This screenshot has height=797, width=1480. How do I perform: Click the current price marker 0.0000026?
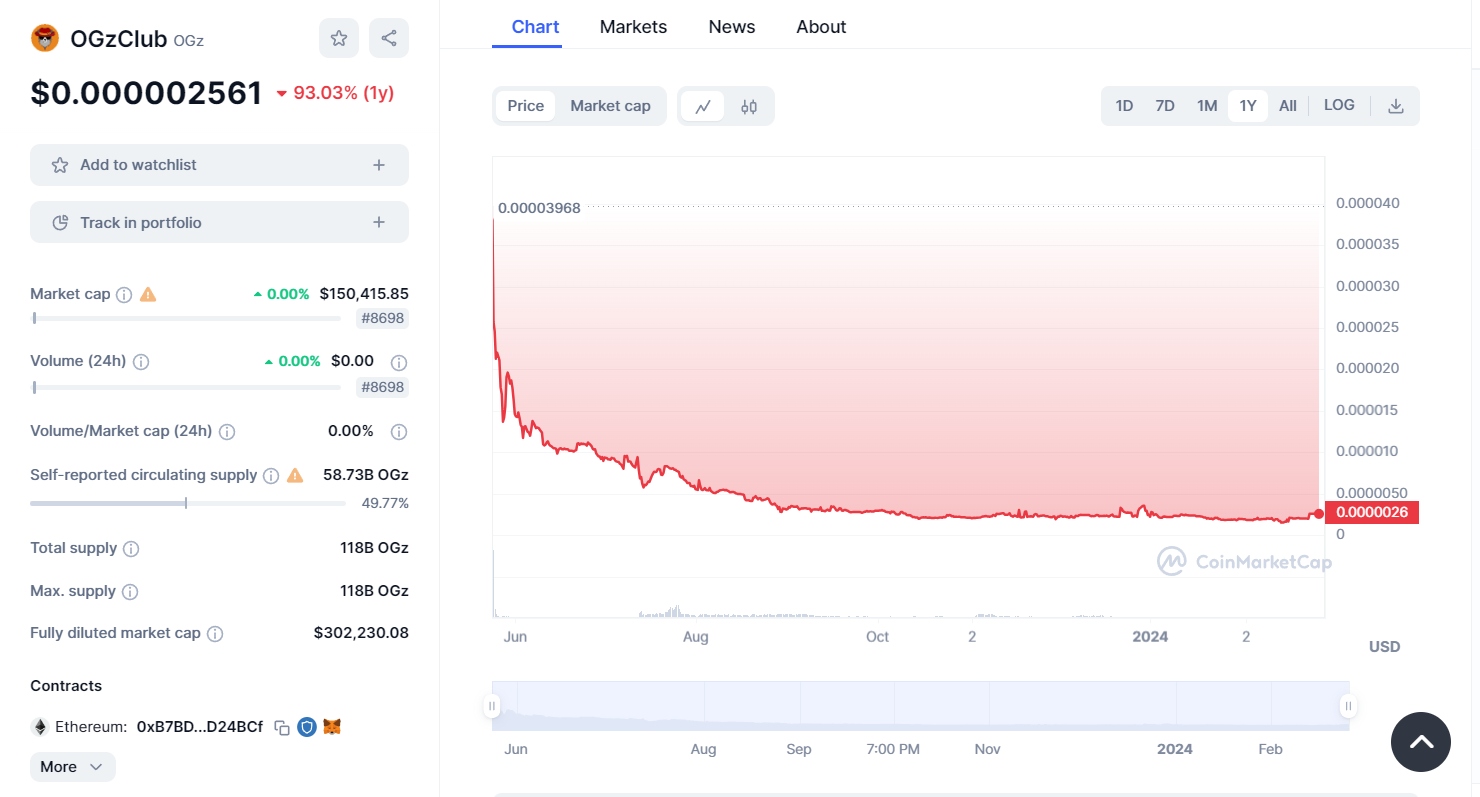click(x=1371, y=513)
